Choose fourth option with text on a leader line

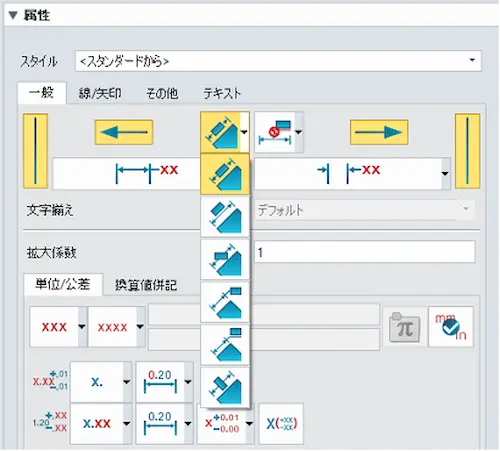(225, 302)
